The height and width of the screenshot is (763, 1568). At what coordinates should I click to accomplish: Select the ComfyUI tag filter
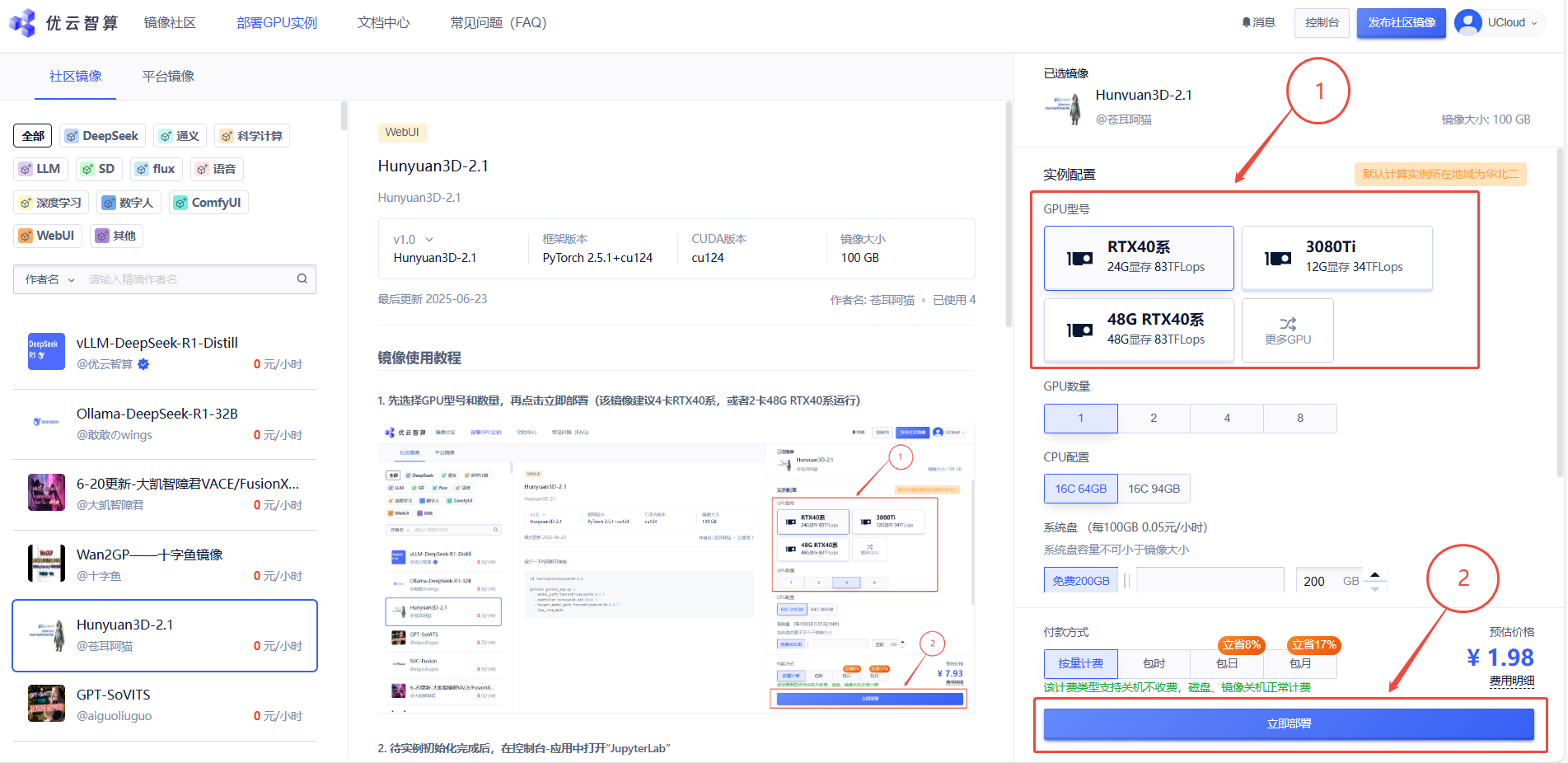[208, 203]
